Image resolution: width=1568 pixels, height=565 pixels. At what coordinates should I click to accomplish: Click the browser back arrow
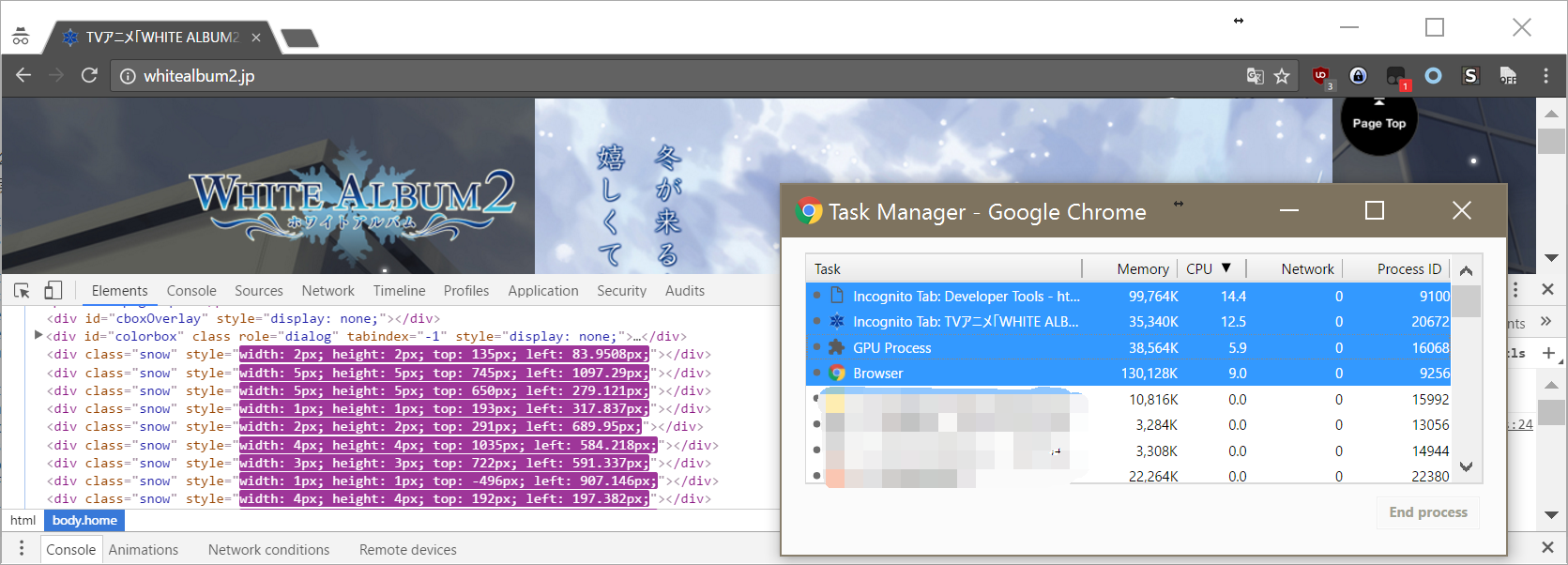click(x=23, y=75)
